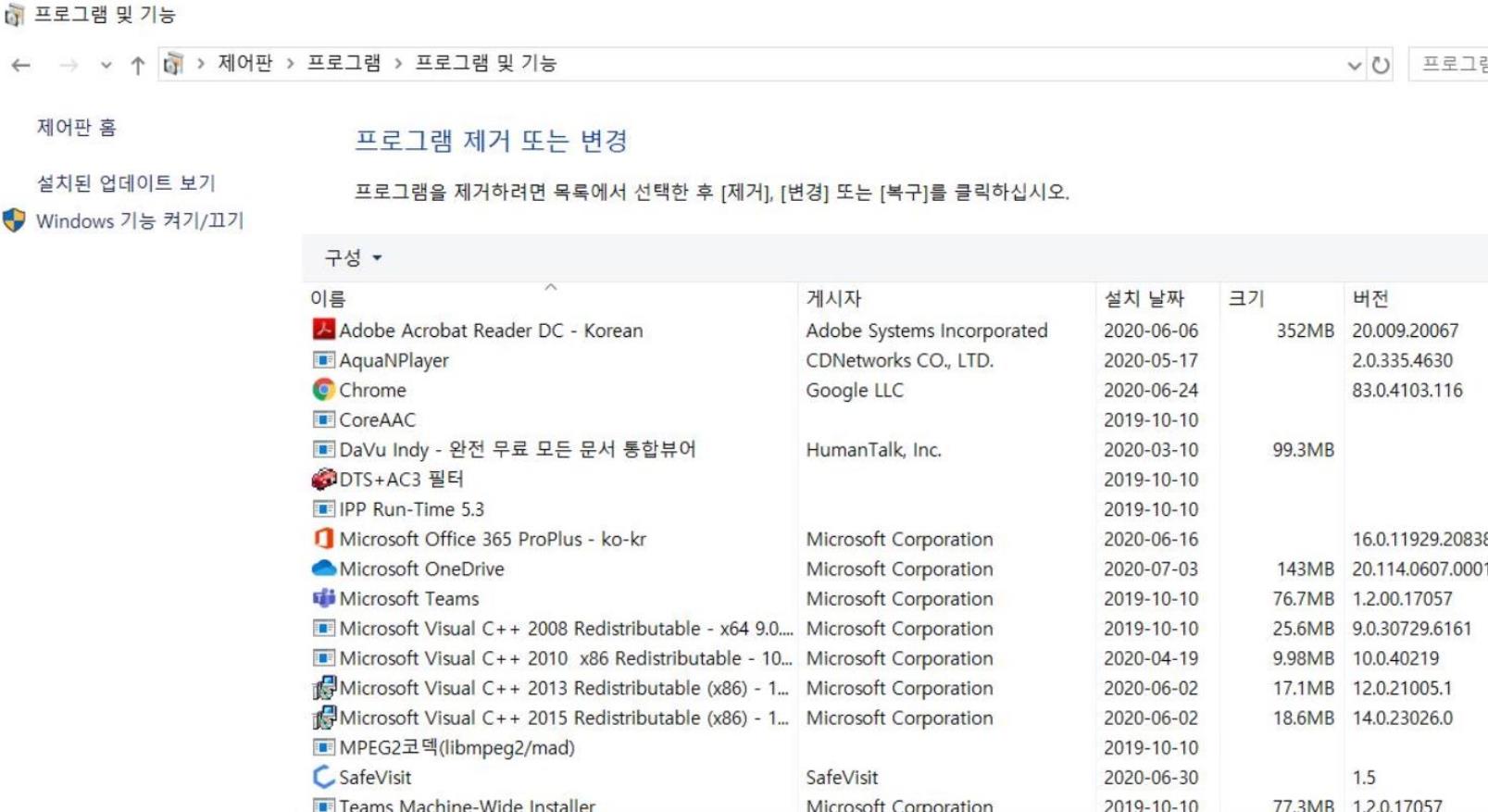Click the Microsoft Teams icon

pyautogui.click(x=323, y=598)
